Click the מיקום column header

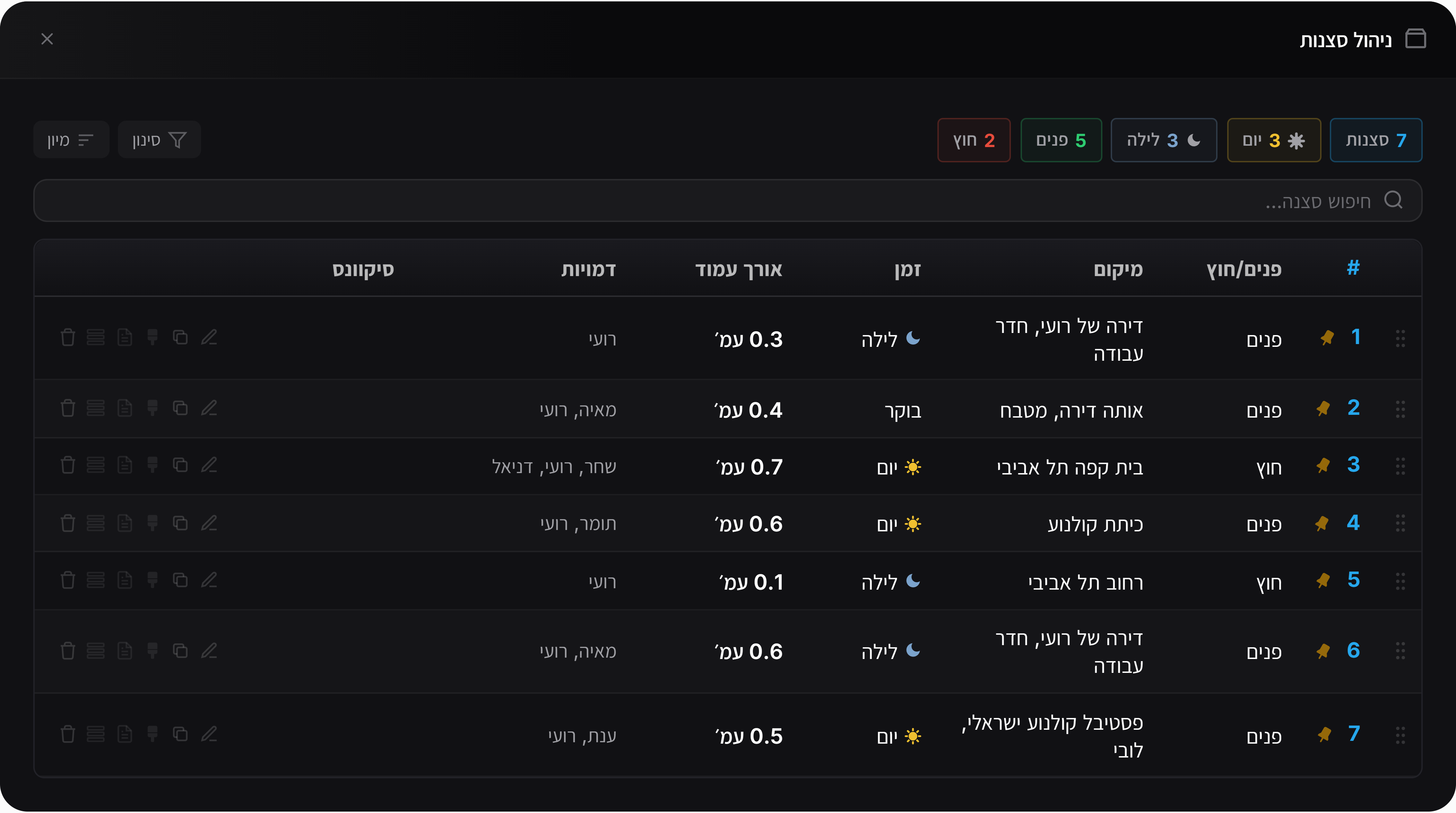[1118, 270]
